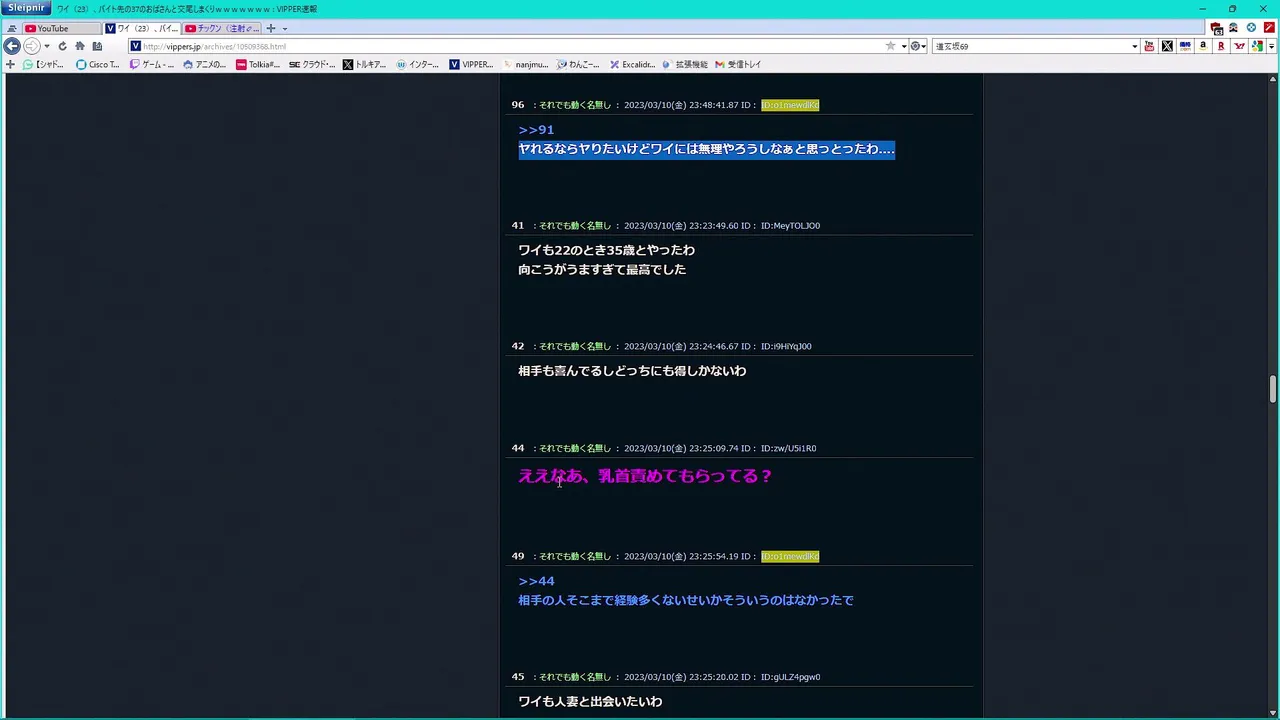Image resolution: width=1280 pixels, height=720 pixels.
Task: Click ID:i9HlYqJ00 in post 42
Action: click(786, 347)
